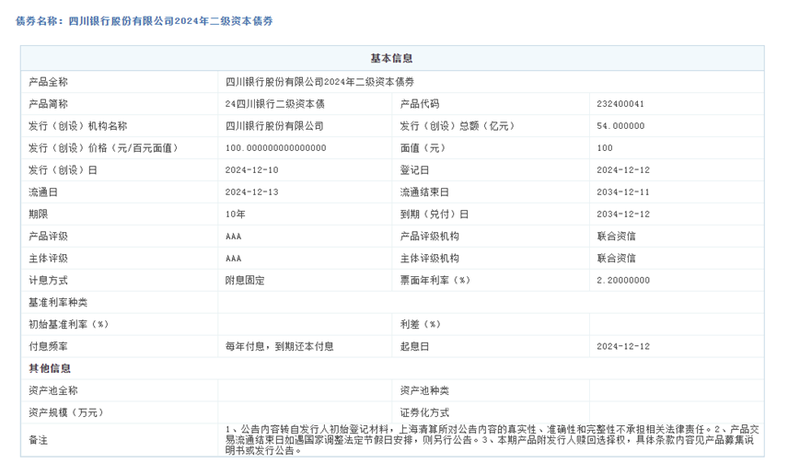Image resolution: width=800 pixels, height=475 pixels.
Task: Click the 流通结束日 value 2034-12-11
Action: click(x=623, y=192)
